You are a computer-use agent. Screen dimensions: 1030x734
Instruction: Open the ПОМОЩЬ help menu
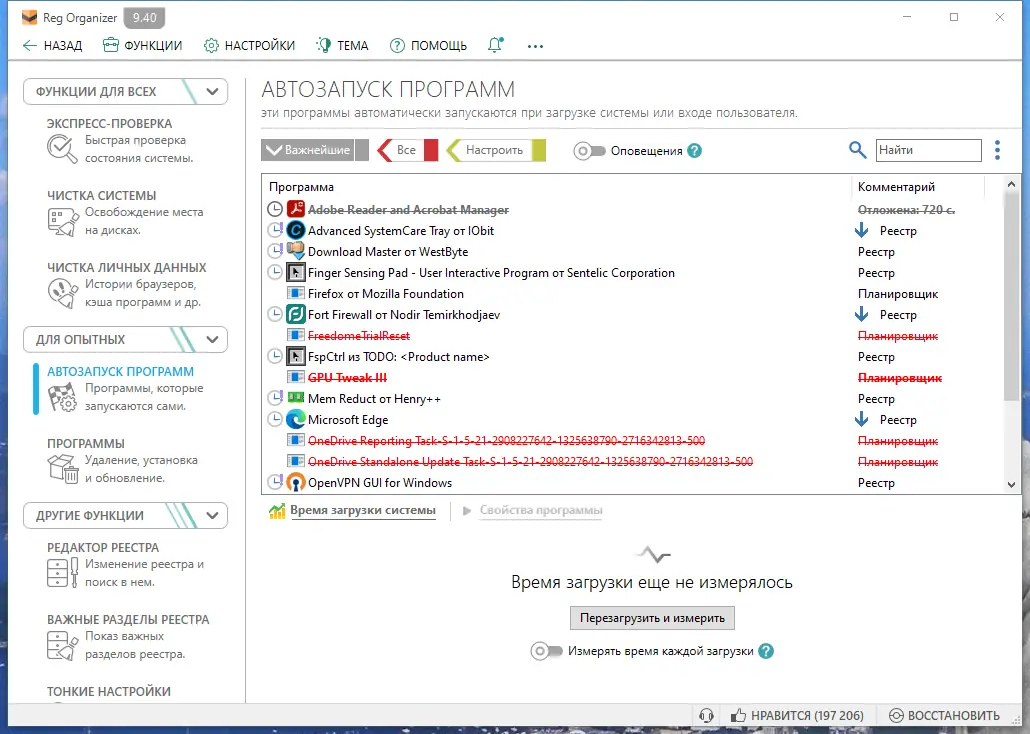point(428,45)
